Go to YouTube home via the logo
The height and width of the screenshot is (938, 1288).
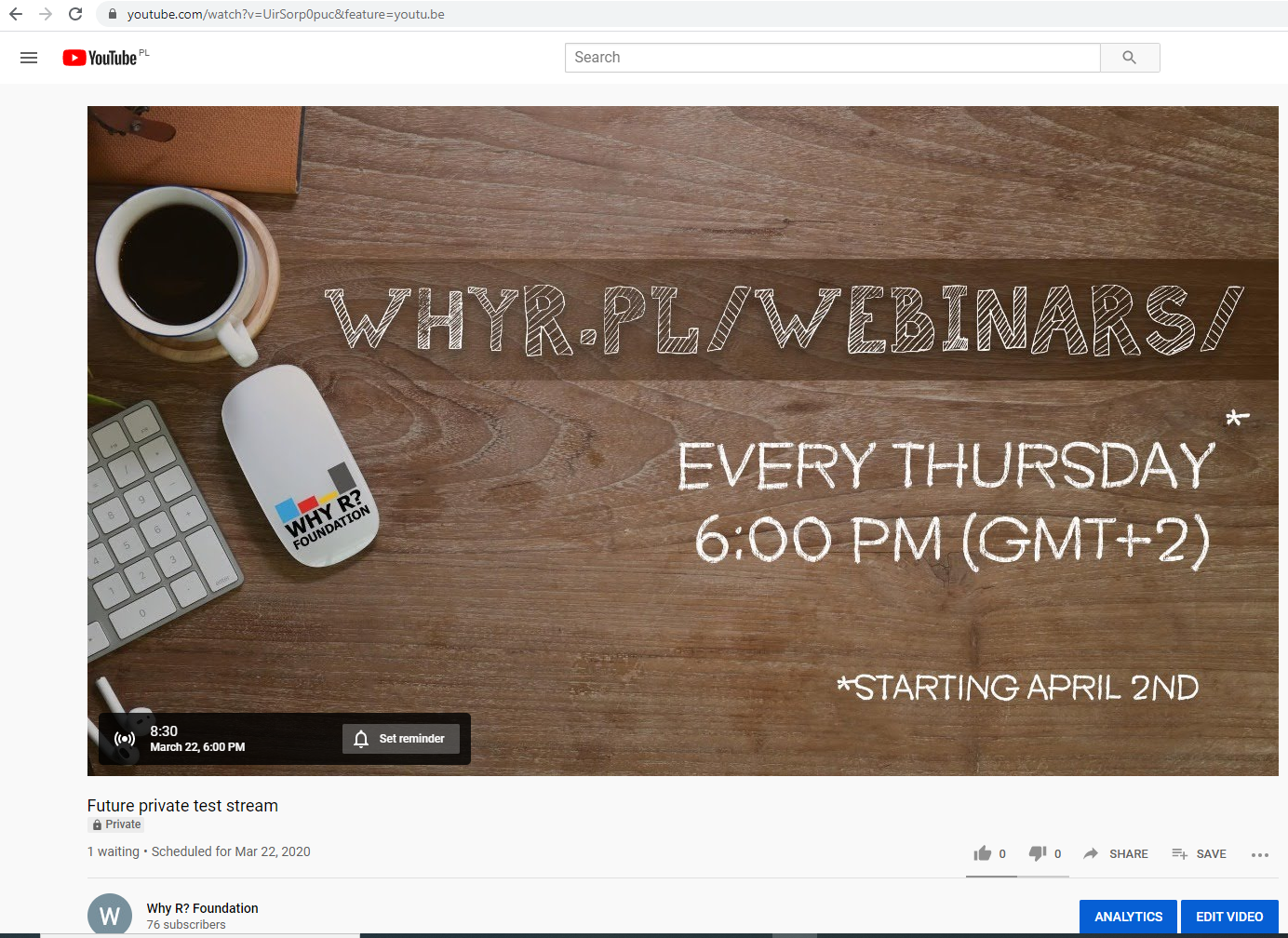pyautogui.click(x=101, y=58)
